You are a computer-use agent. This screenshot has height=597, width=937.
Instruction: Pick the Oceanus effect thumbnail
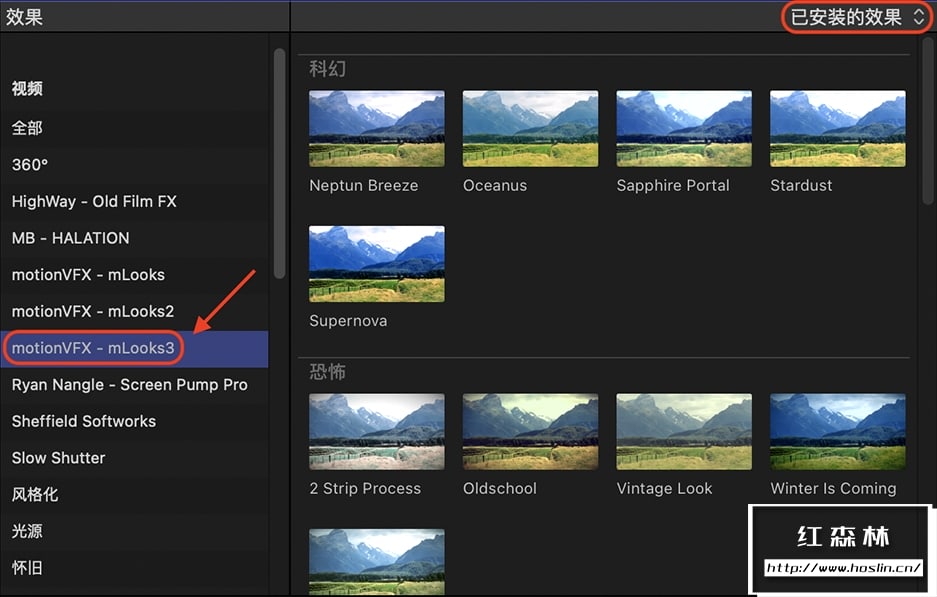click(530, 128)
